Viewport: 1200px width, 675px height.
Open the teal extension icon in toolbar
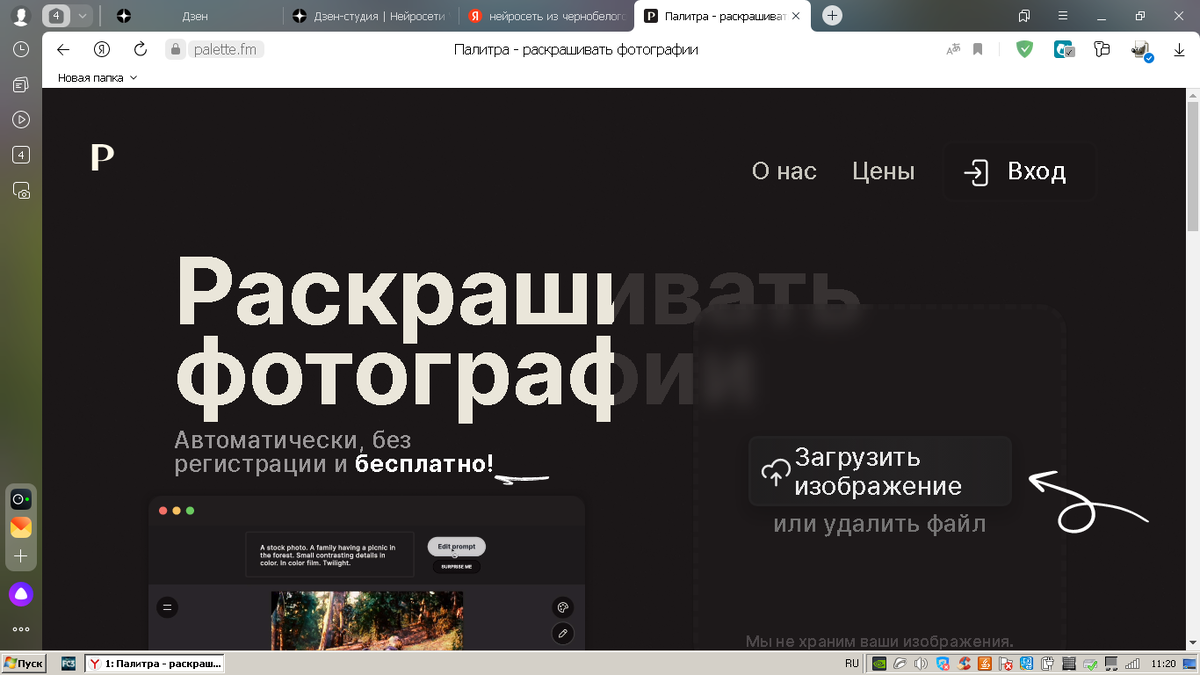pyautogui.click(x=1064, y=49)
